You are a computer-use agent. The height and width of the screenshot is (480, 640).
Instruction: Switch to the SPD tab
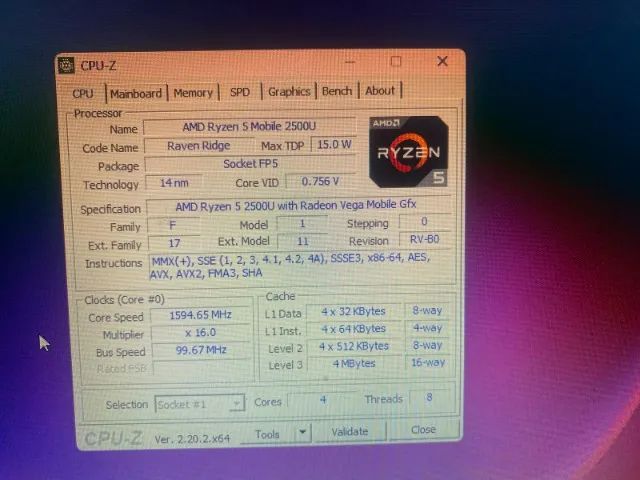point(240,92)
